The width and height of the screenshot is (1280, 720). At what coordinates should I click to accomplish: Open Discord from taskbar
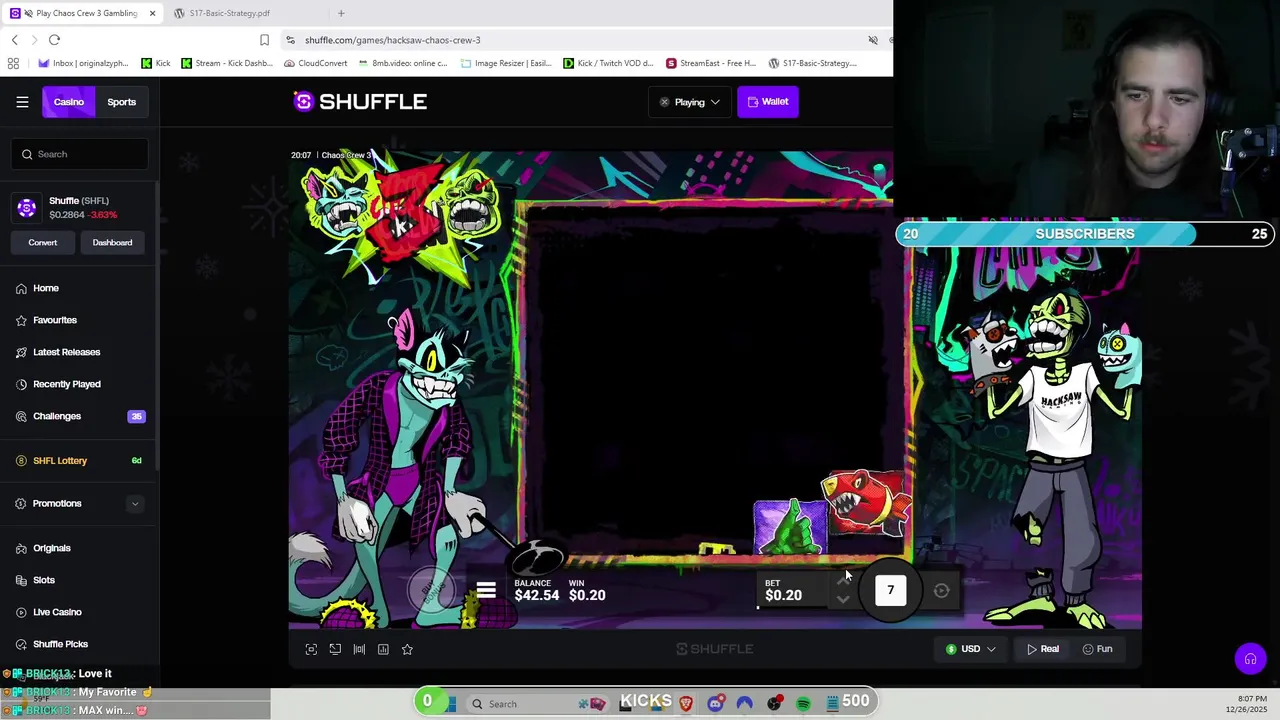pos(715,704)
